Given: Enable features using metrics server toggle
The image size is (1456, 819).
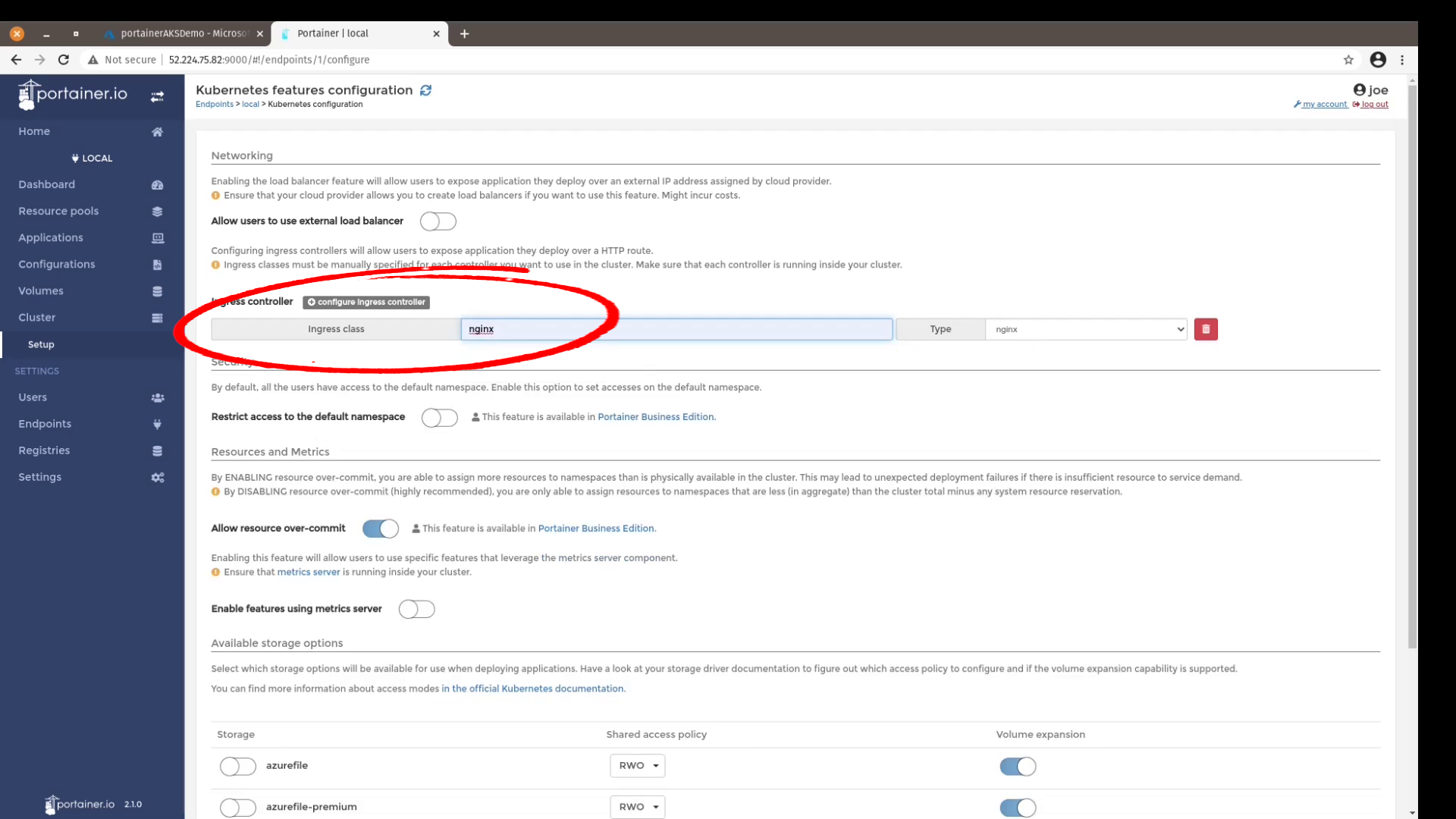Looking at the screenshot, I should click(x=416, y=609).
